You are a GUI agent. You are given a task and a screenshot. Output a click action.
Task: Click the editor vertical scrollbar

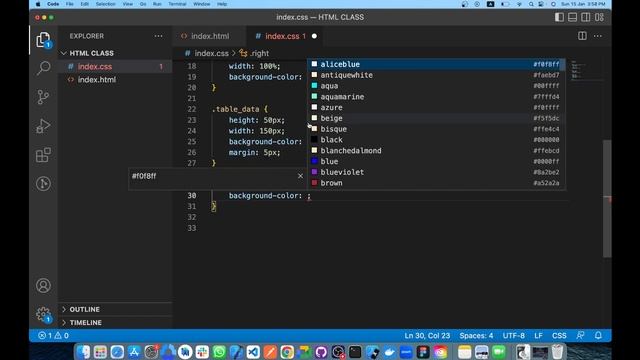coord(607,199)
